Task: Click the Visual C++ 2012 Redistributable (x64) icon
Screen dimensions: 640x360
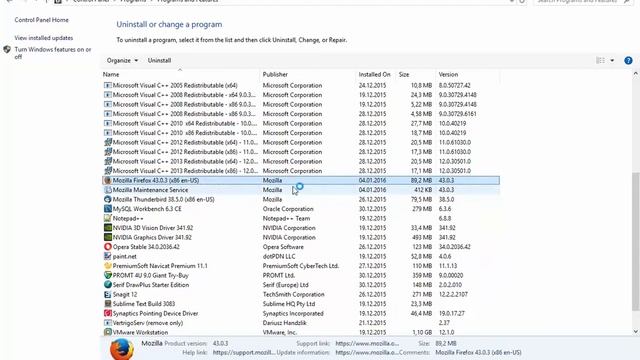Action: 107,142
